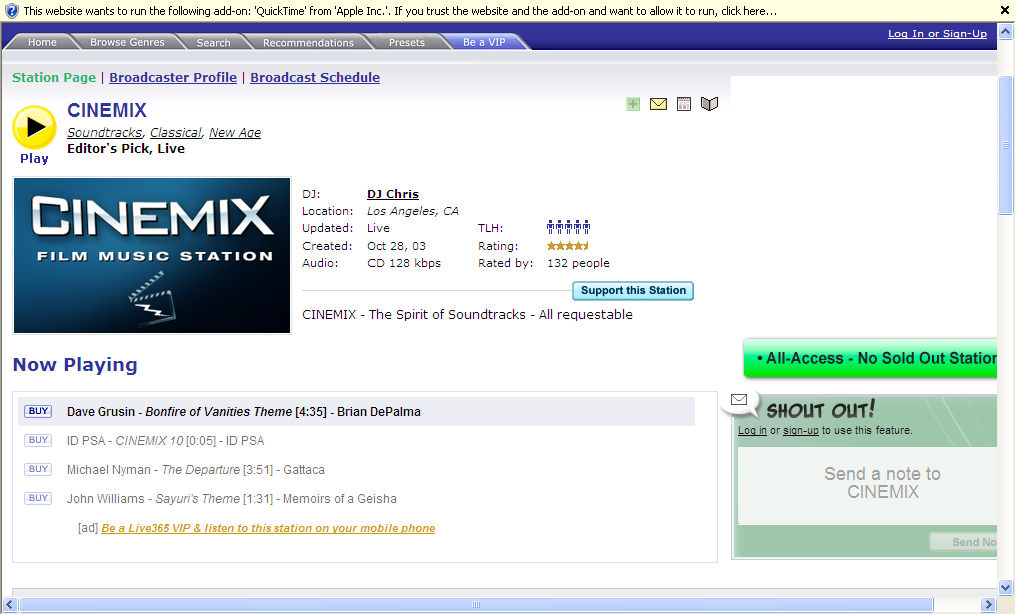
Task: Click the green plus icon to add station
Action: click(633, 104)
